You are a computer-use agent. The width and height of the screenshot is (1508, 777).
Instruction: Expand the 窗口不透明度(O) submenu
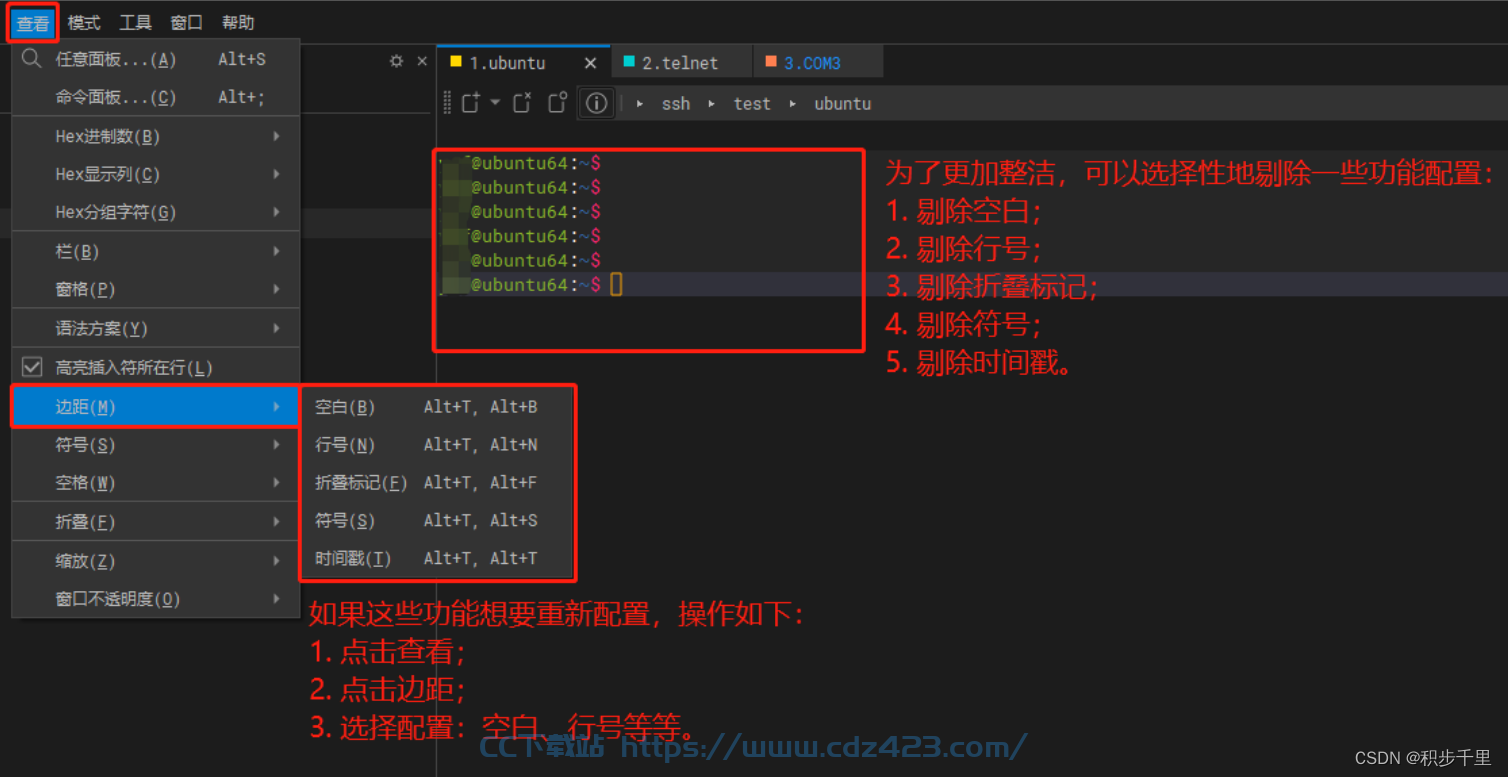(156, 599)
